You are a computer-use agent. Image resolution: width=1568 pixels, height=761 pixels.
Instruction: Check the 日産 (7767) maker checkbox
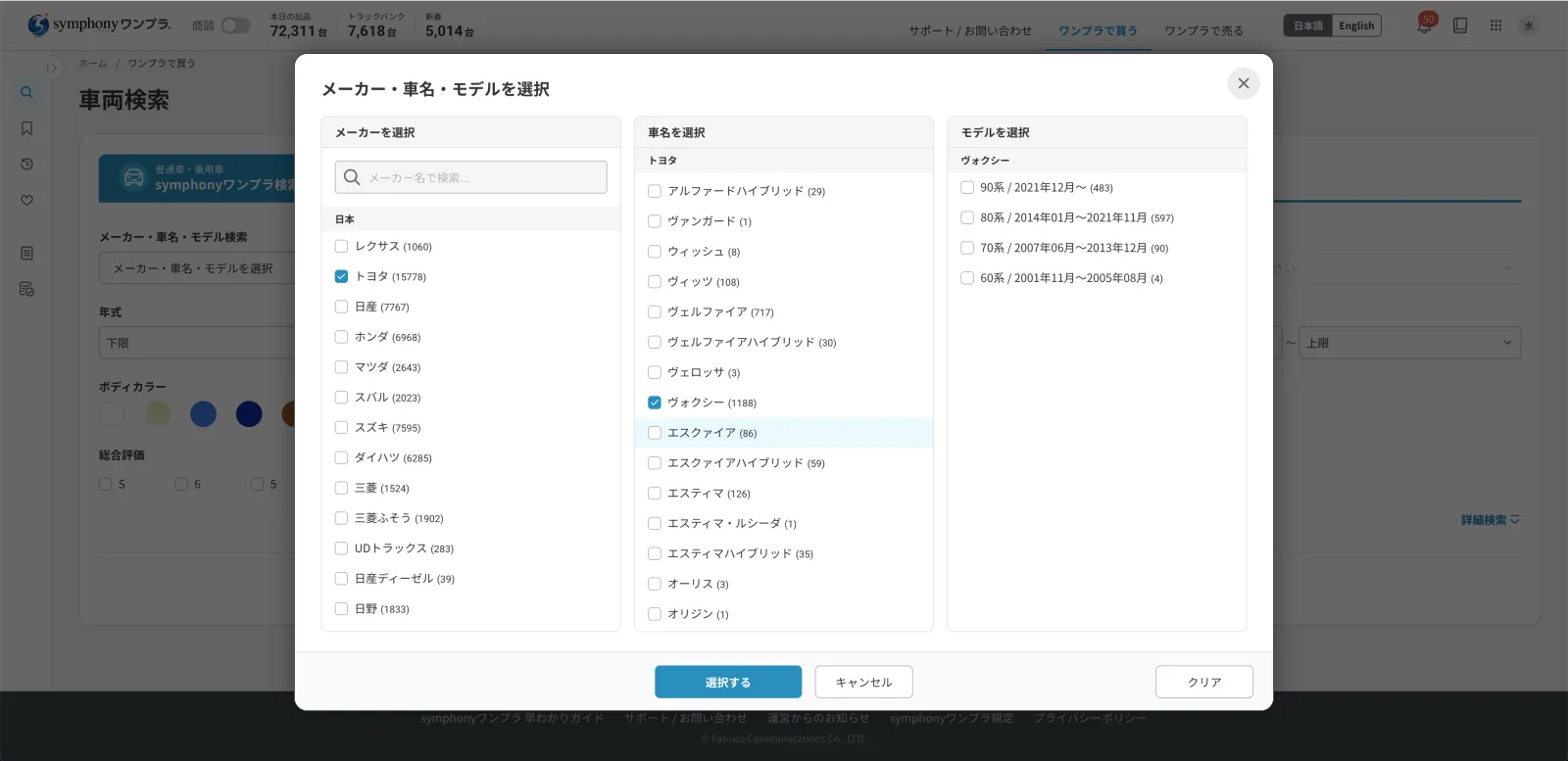(x=341, y=307)
